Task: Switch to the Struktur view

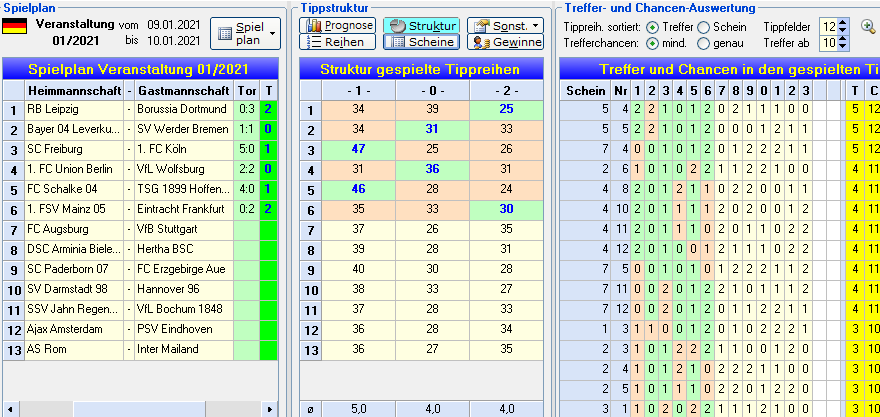Action: pos(421,26)
